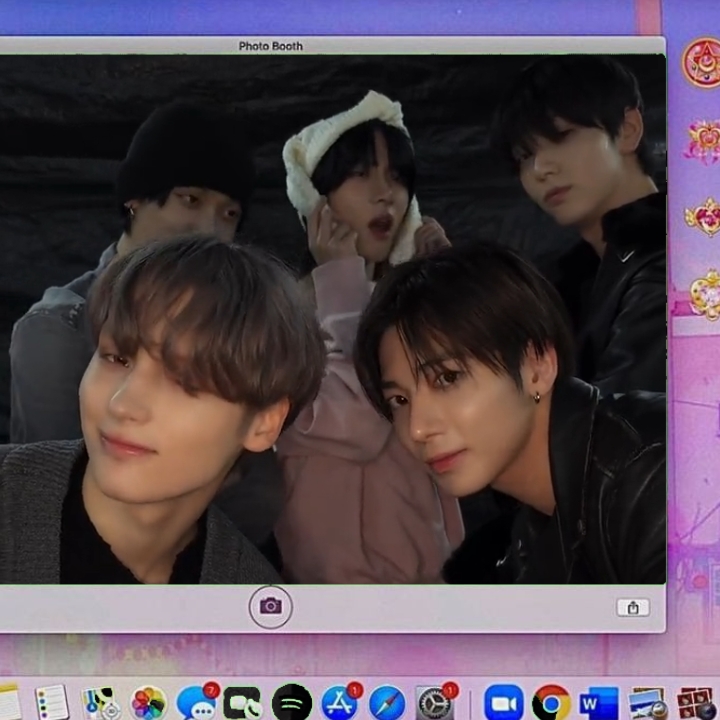This screenshot has width=720, height=720.
Task: Open Reminders from the dock
Action: [51, 702]
